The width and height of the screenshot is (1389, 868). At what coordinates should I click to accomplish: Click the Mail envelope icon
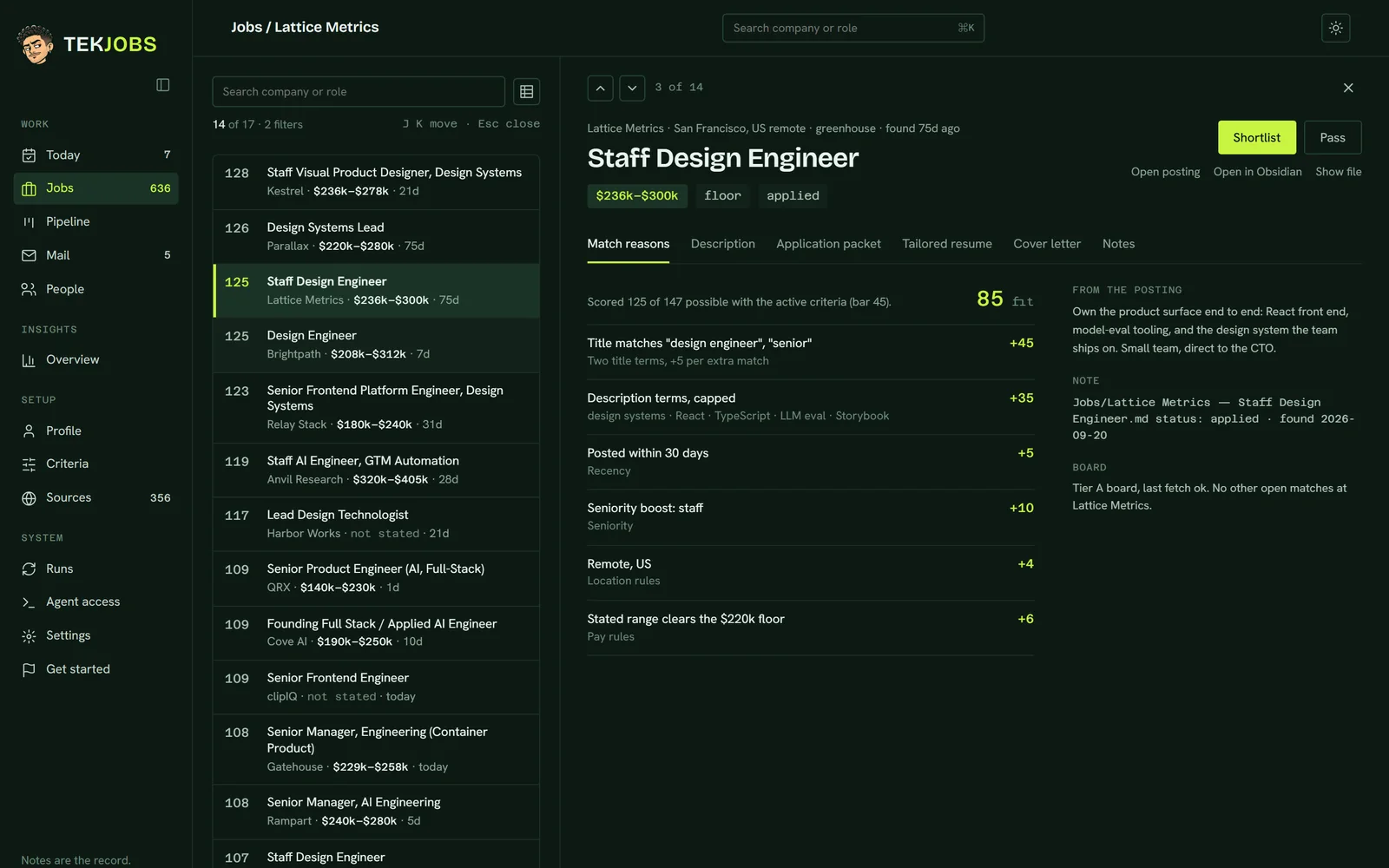tap(29, 256)
